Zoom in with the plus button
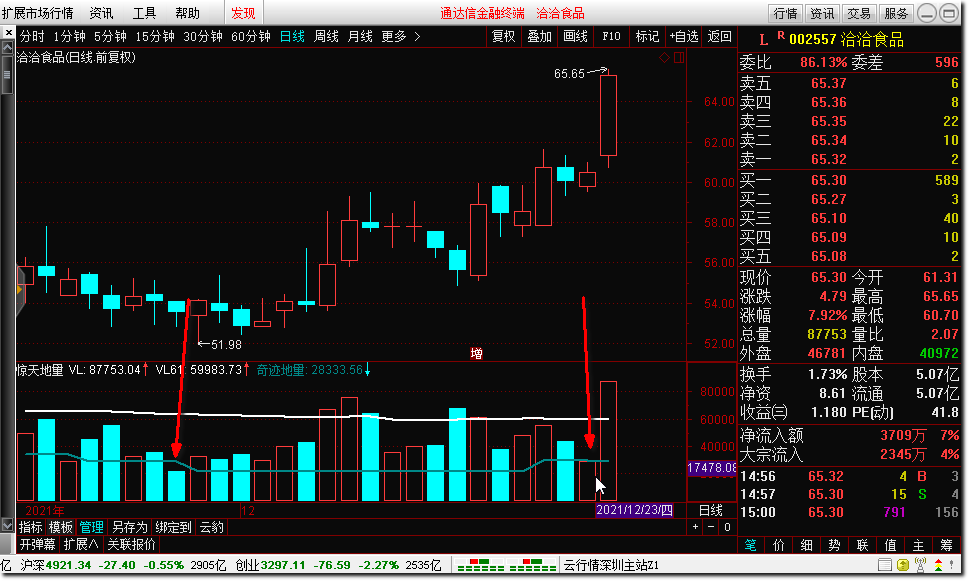970x581 pixels. 696,527
